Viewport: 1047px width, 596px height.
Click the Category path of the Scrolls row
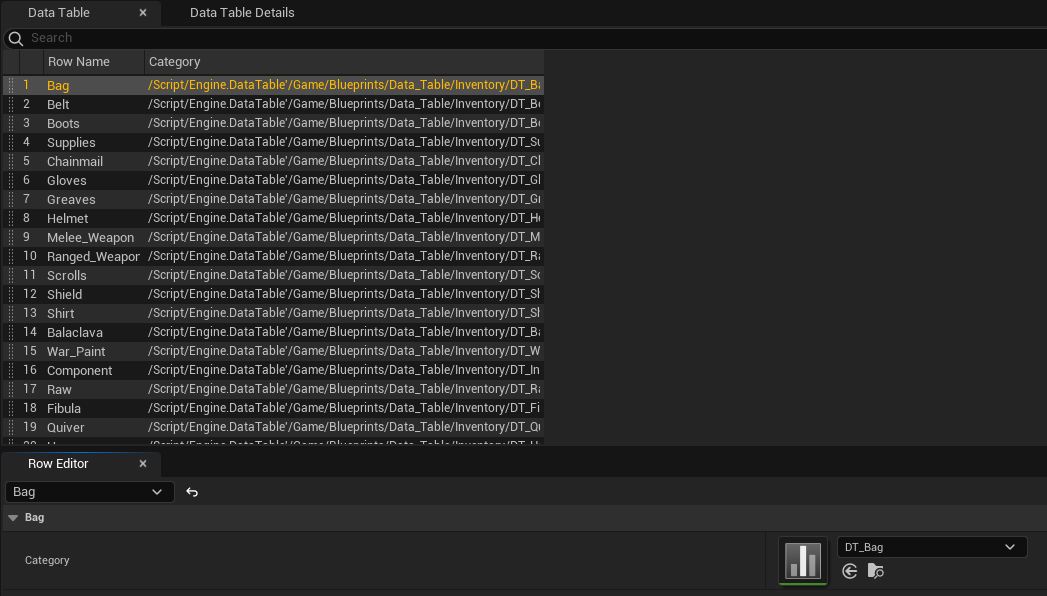[x=344, y=275]
